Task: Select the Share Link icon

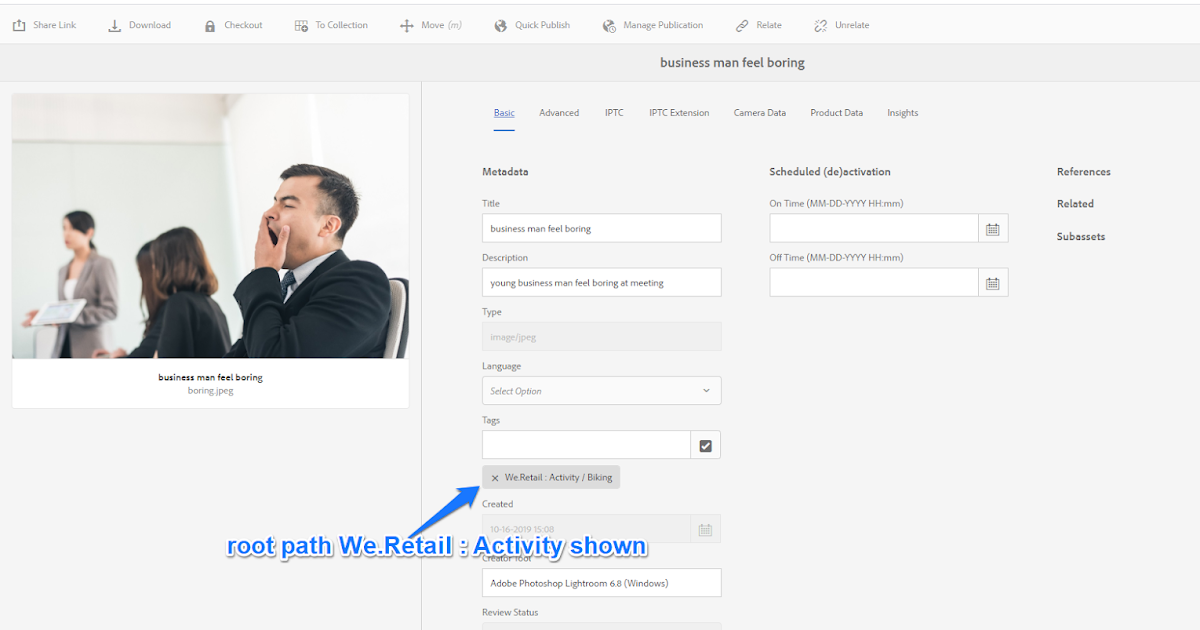Action: pyautogui.click(x=17, y=24)
